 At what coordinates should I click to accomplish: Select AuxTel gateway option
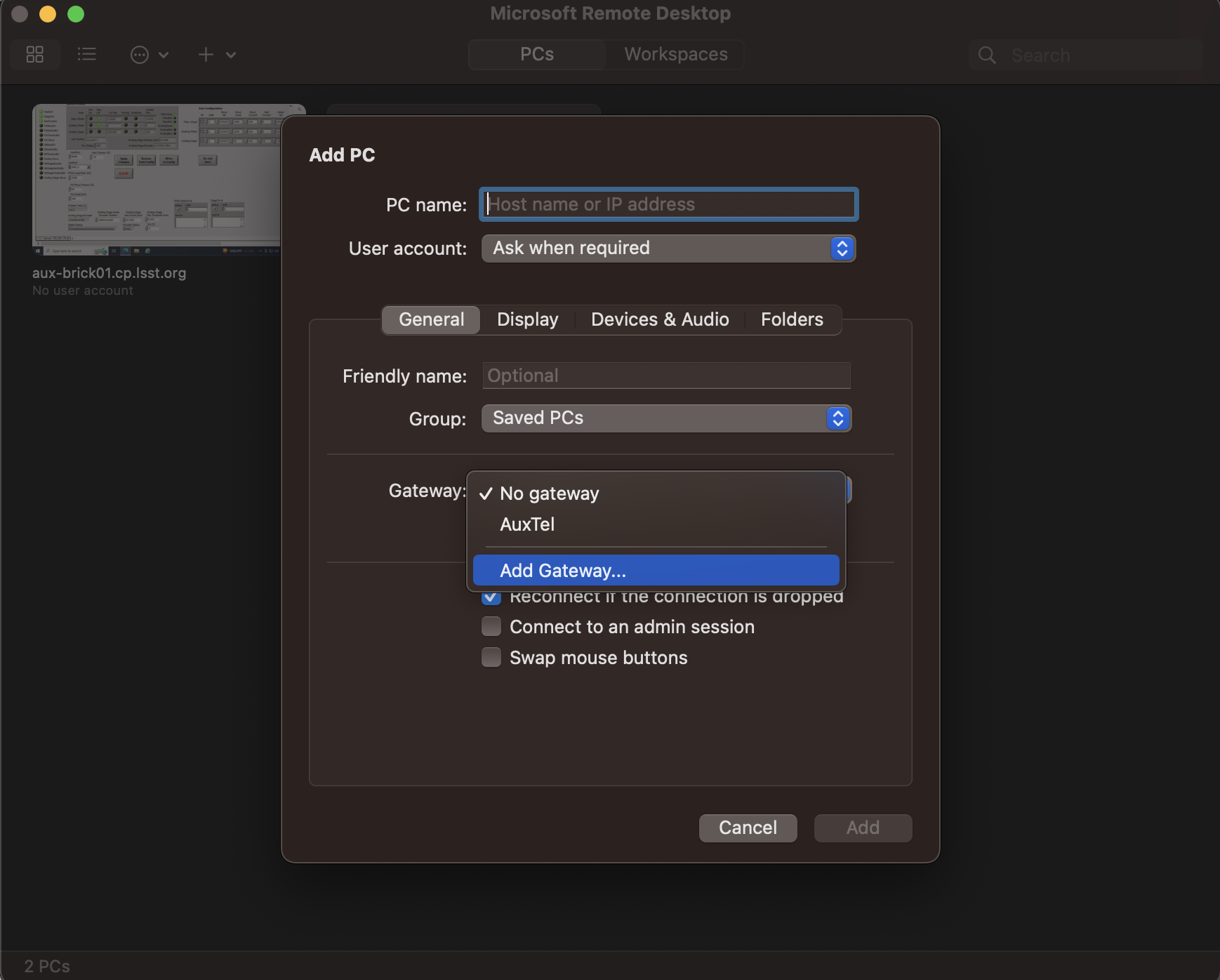pyautogui.click(x=527, y=524)
